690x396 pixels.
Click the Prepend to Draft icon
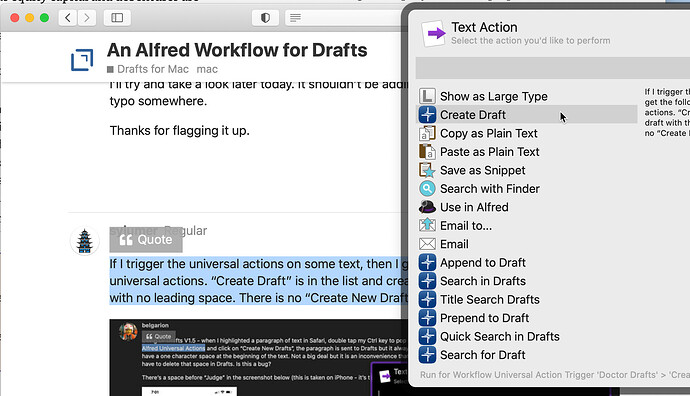[427, 318]
